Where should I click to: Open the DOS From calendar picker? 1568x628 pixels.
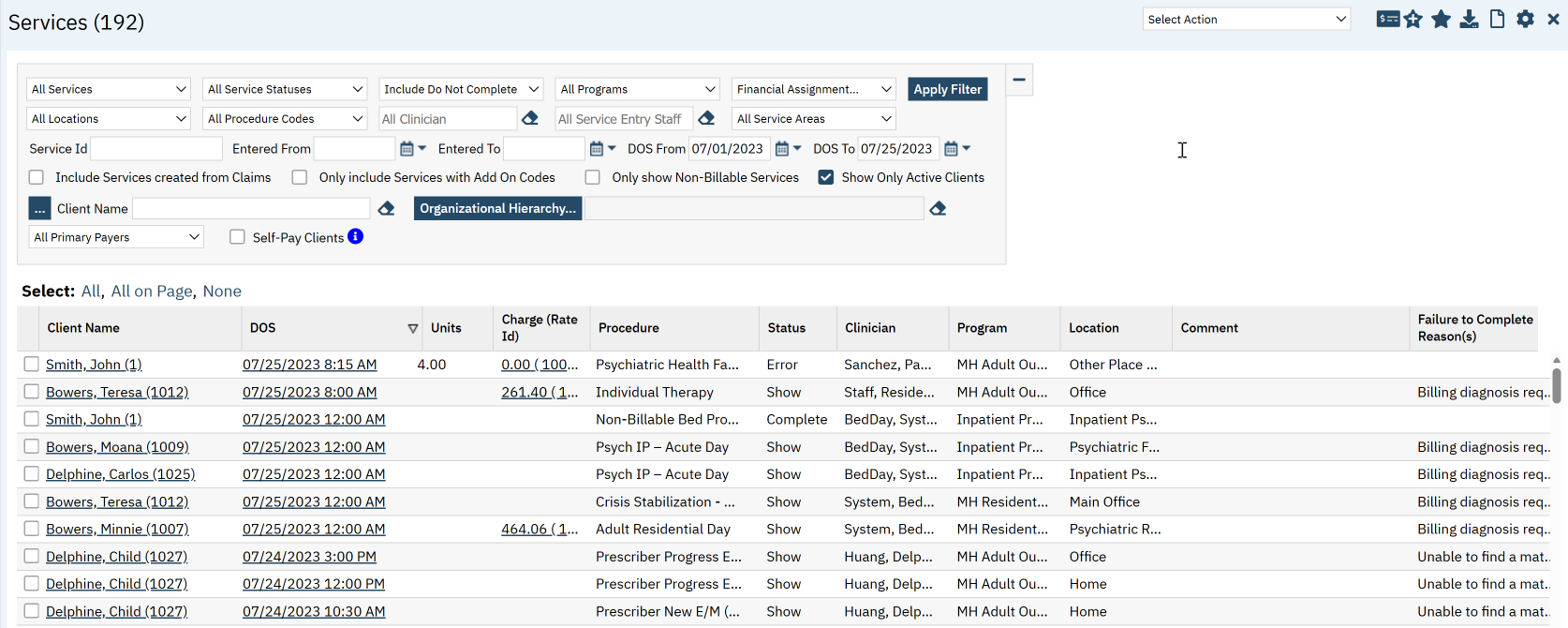[782, 148]
